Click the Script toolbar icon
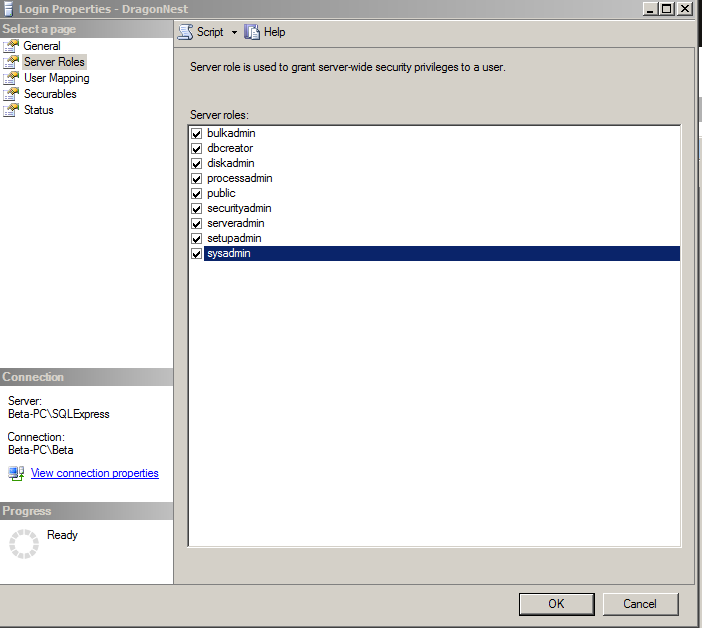The width and height of the screenshot is (702, 628). [185, 32]
